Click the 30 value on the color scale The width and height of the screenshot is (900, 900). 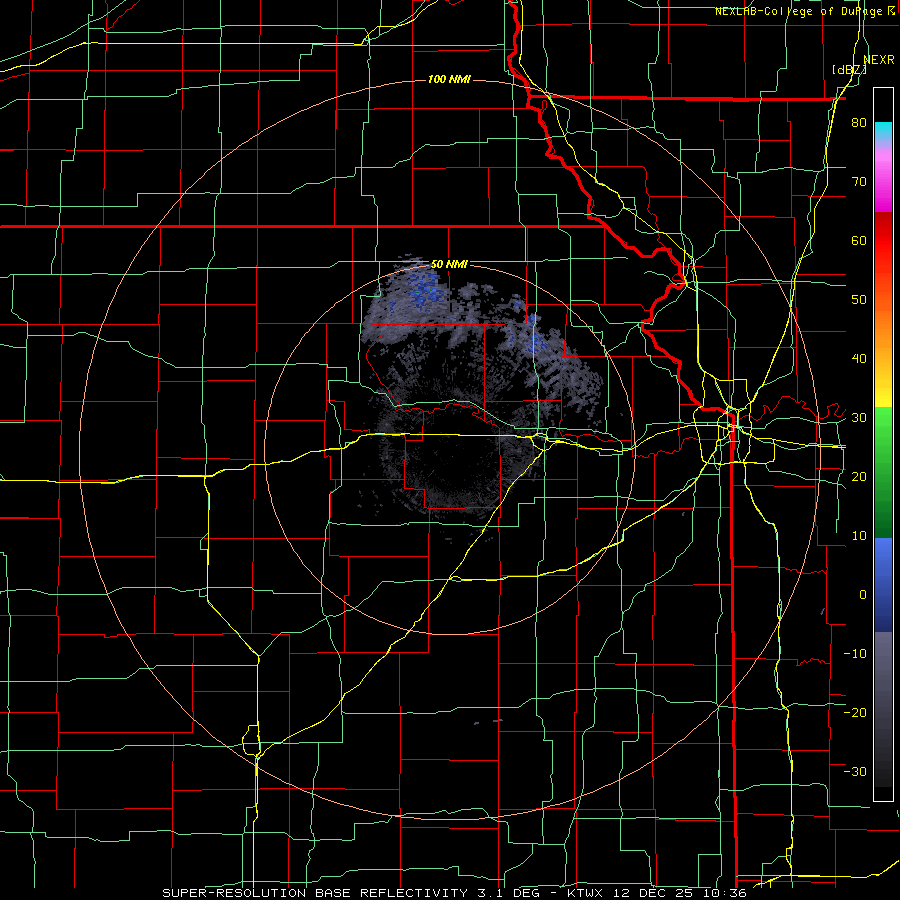(859, 417)
